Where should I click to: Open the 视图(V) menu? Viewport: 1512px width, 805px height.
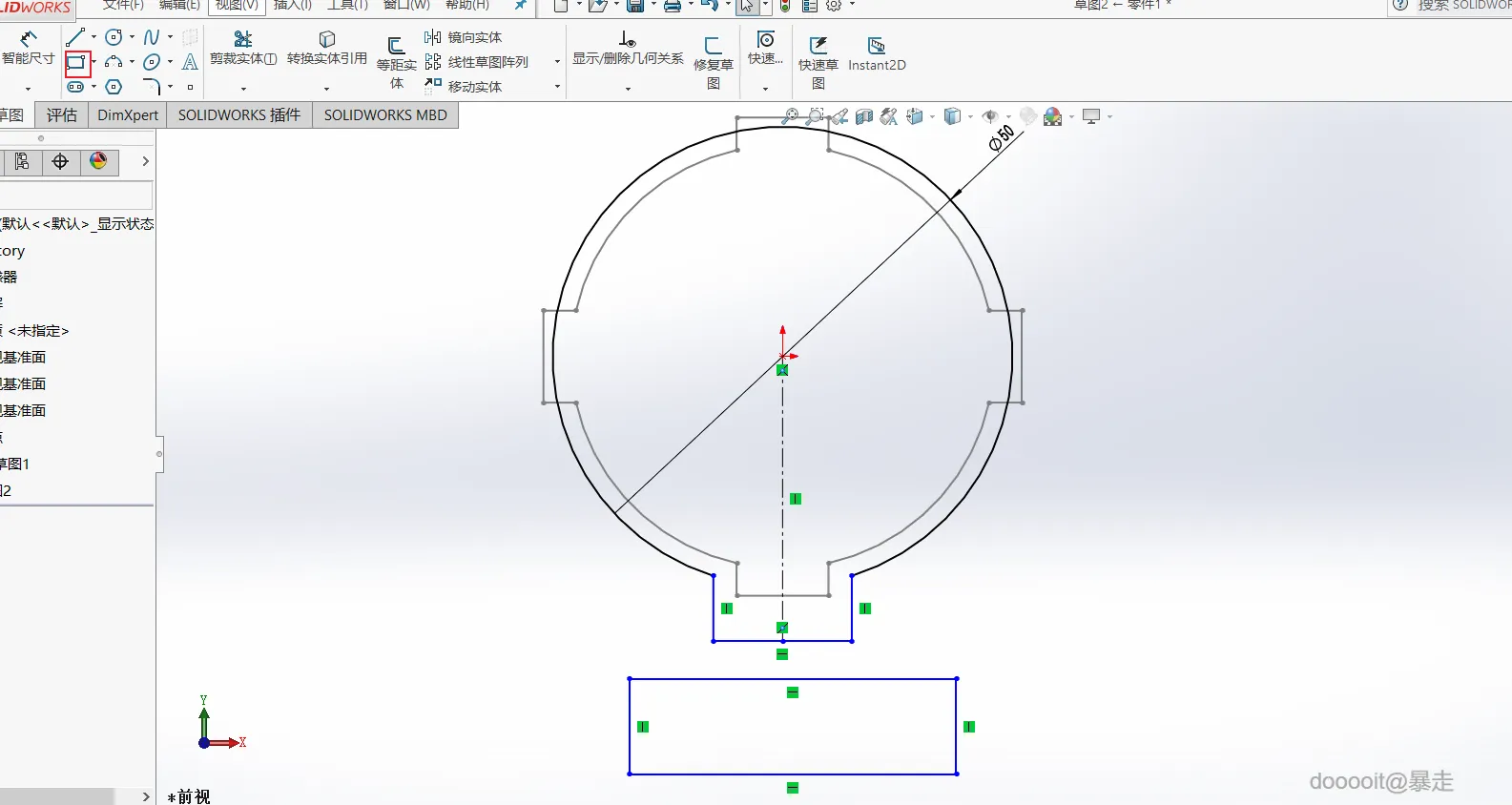tap(237, 5)
